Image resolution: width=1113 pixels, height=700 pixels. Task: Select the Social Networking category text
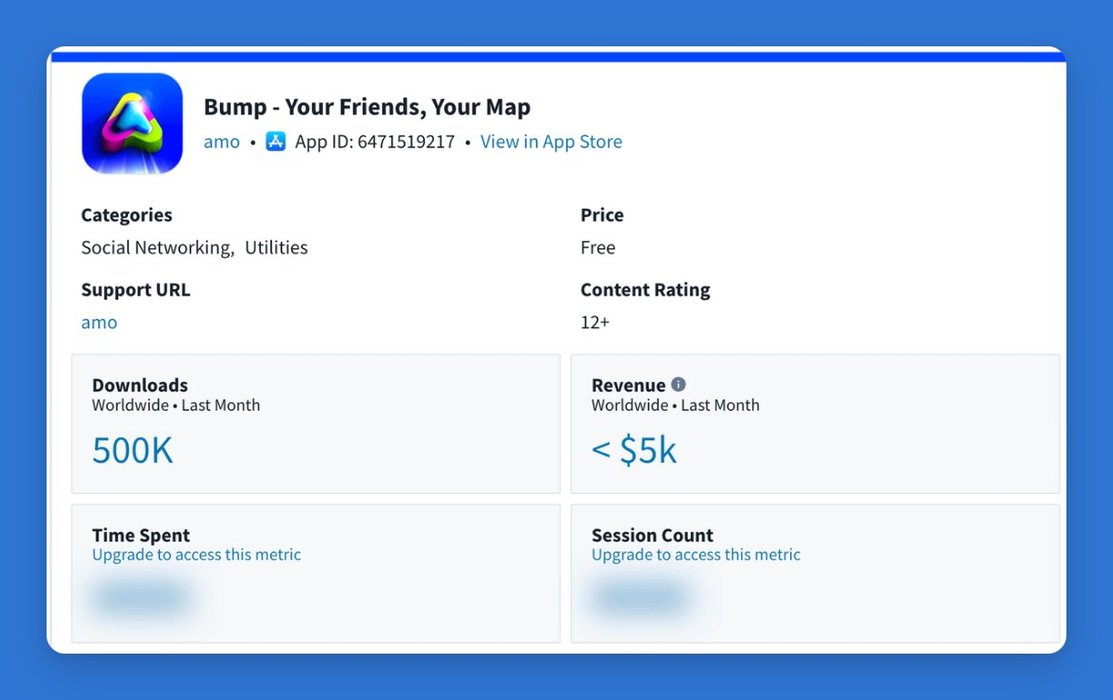pyautogui.click(x=156, y=247)
